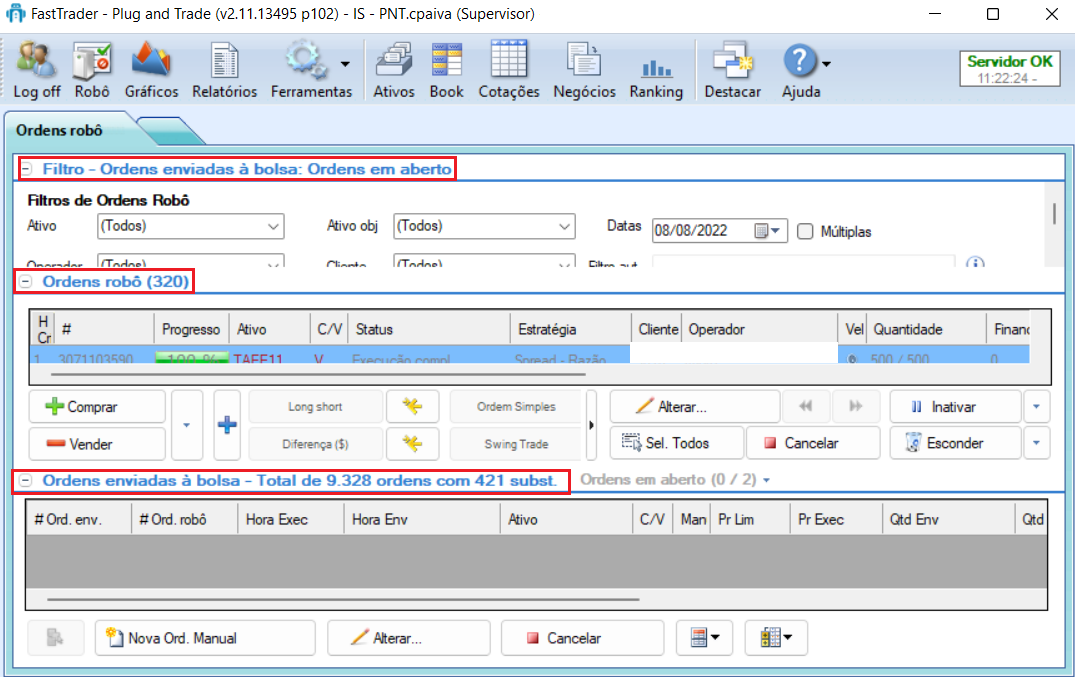Click Cancelar in the sent orders panel

pos(582,638)
